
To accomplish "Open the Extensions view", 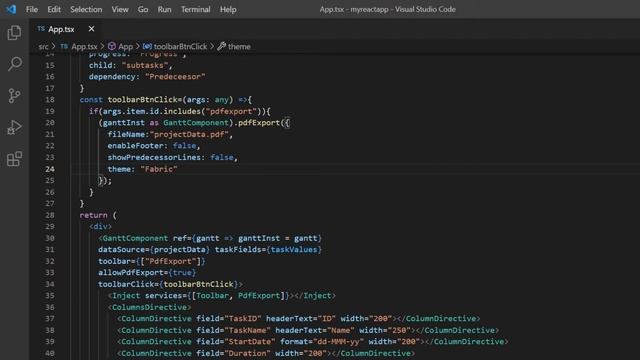I will [14, 159].
